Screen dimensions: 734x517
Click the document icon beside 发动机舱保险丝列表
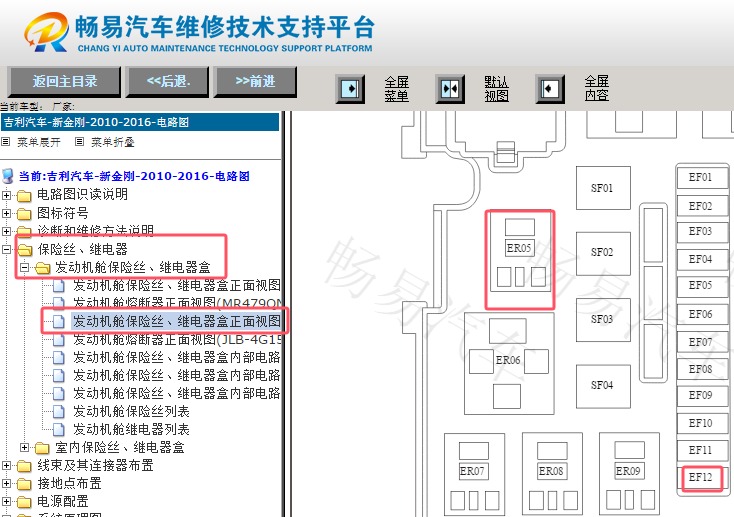(x=59, y=411)
